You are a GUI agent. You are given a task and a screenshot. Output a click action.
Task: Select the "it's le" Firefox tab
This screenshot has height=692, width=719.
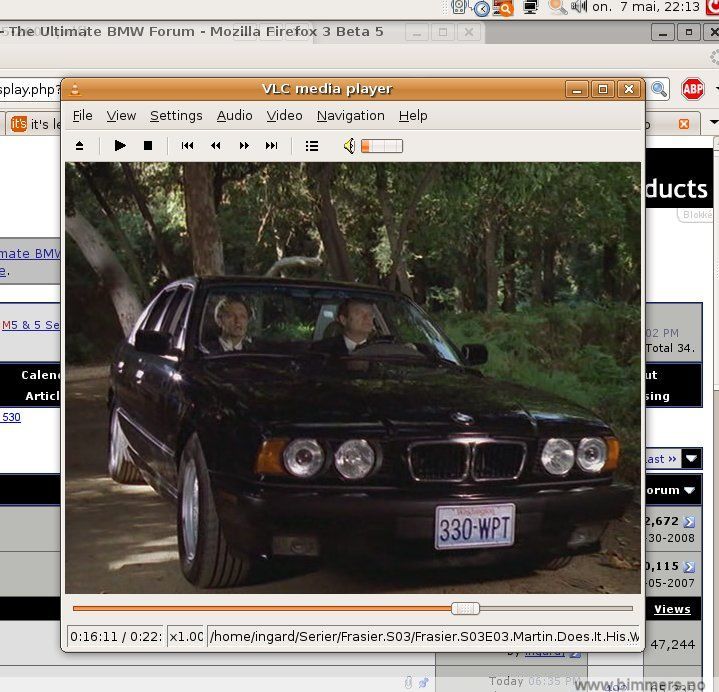pos(34,124)
